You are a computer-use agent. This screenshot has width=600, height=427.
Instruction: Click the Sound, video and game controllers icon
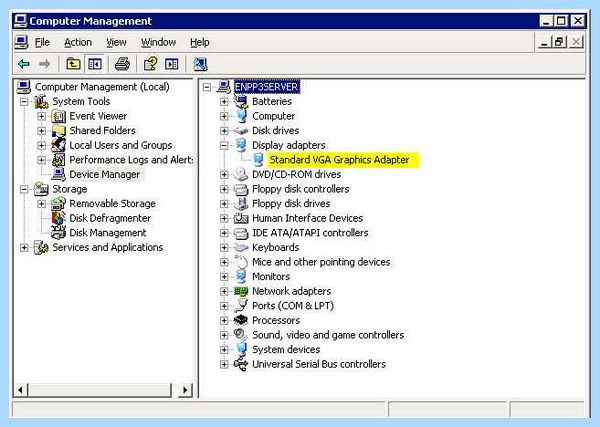[x=241, y=335]
